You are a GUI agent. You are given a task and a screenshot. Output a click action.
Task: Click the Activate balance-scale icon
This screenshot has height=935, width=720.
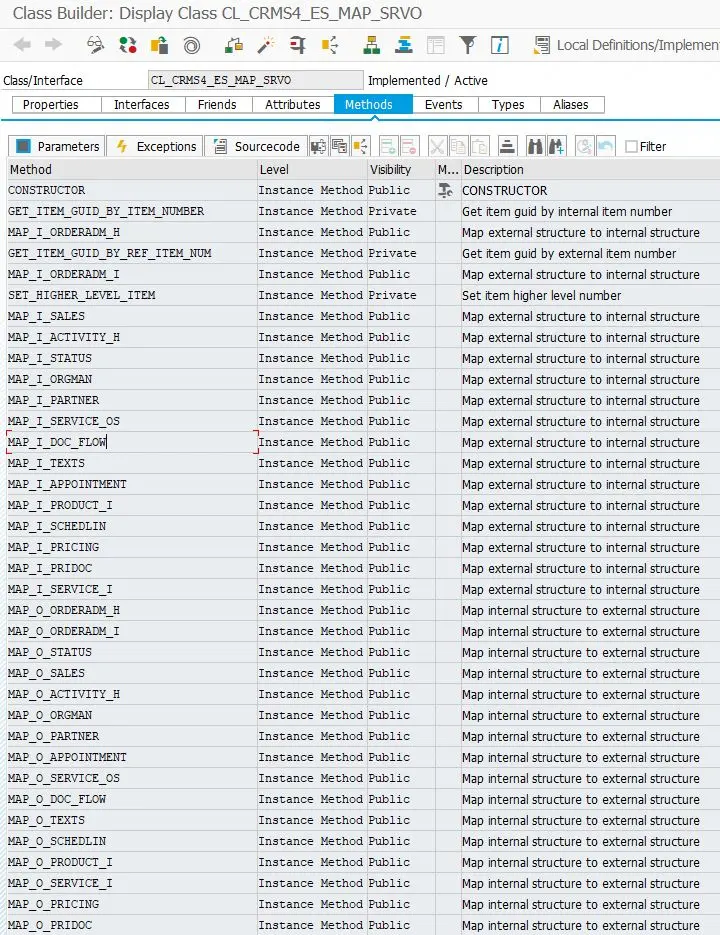click(x=234, y=45)
